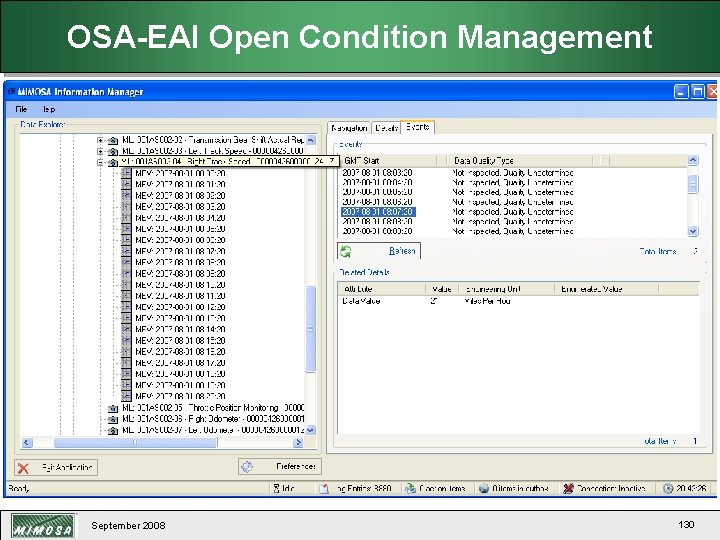Click the tree horizontal scrollbar right arrow
This screenshot has height=540, width=720.
[298, 443]
